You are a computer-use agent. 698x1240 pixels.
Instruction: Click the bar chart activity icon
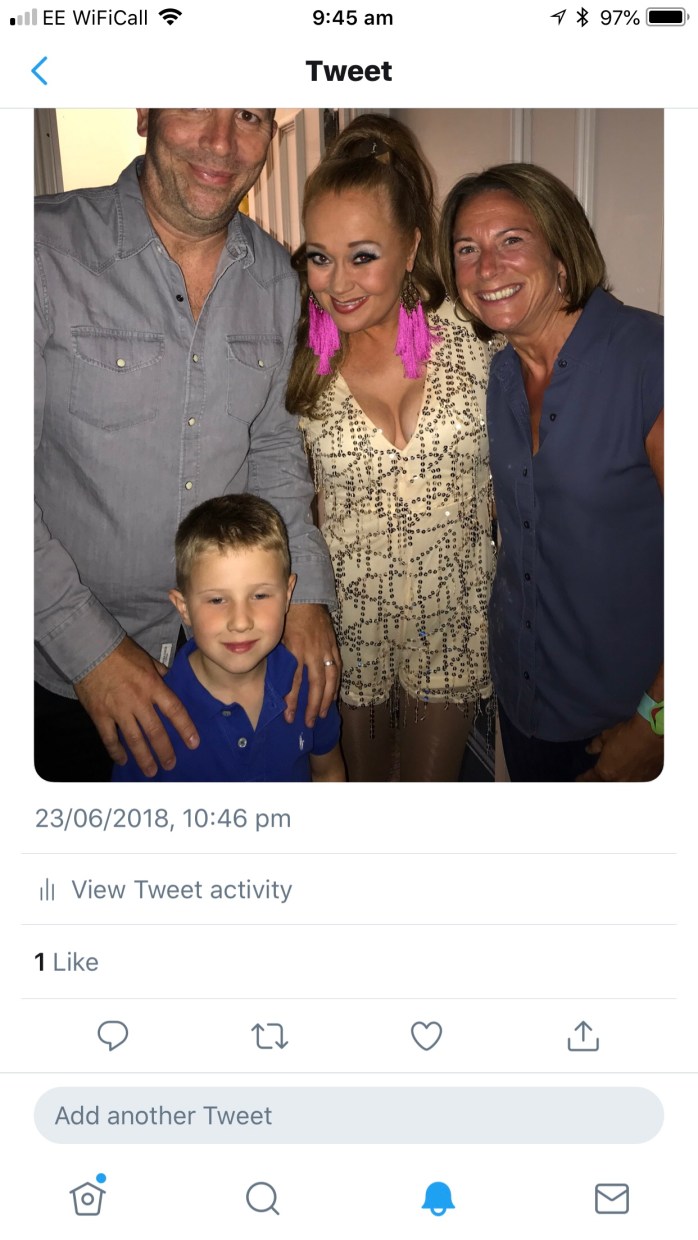click(x=47, y=890)
